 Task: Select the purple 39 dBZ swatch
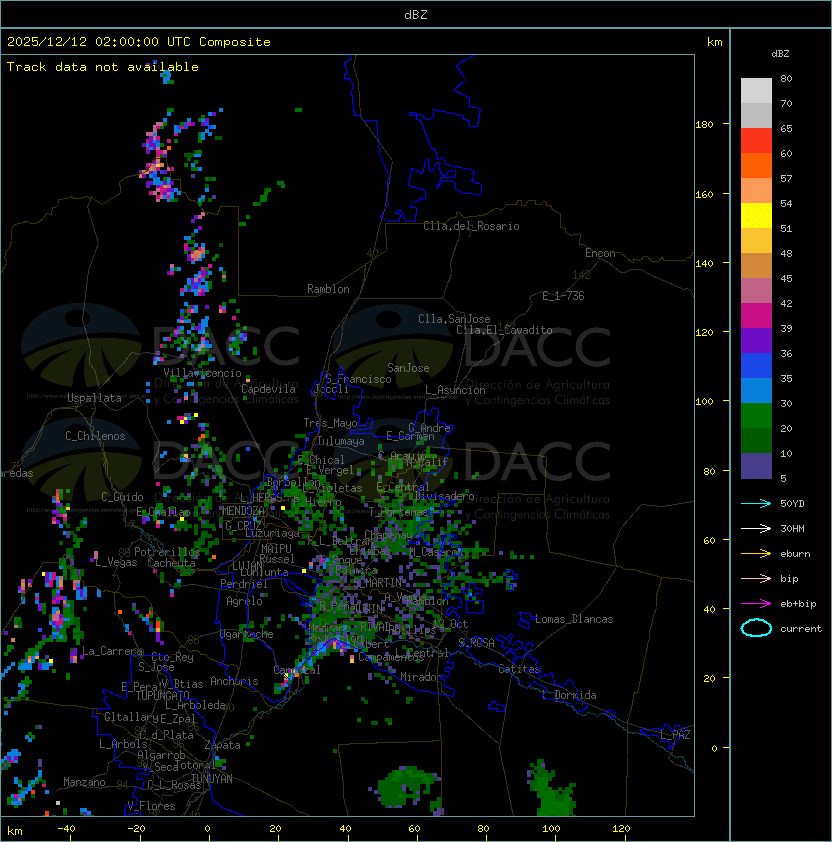756,340
